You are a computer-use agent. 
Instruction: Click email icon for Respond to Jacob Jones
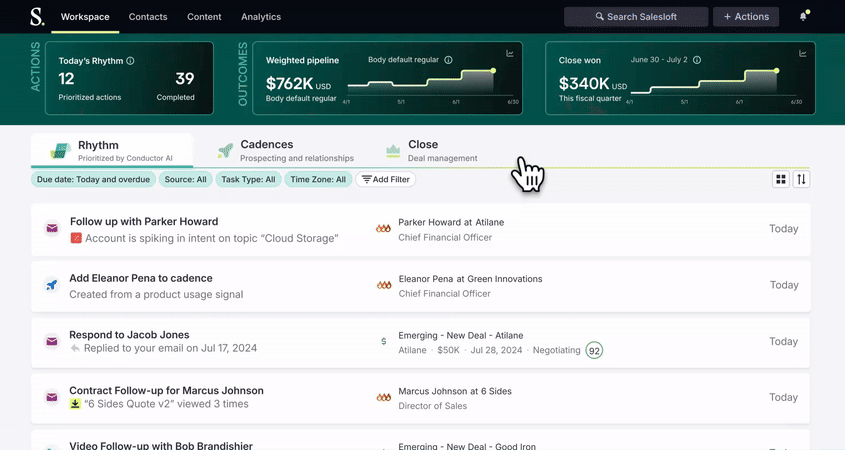tap(52, 341)
